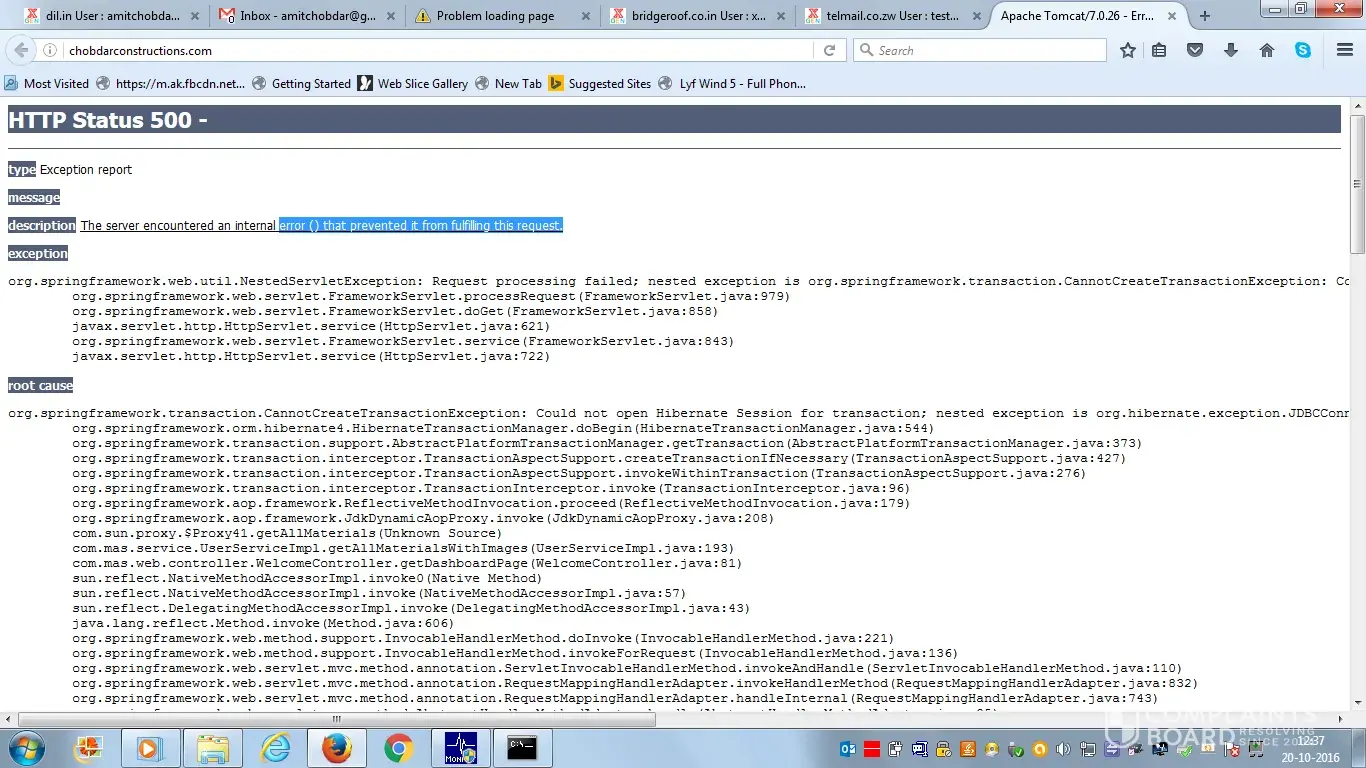Screen dimensions: 1366x768
Task: Open the Suggested Sites bookmark
Action: pyautogui.click(x=600, y=84)
